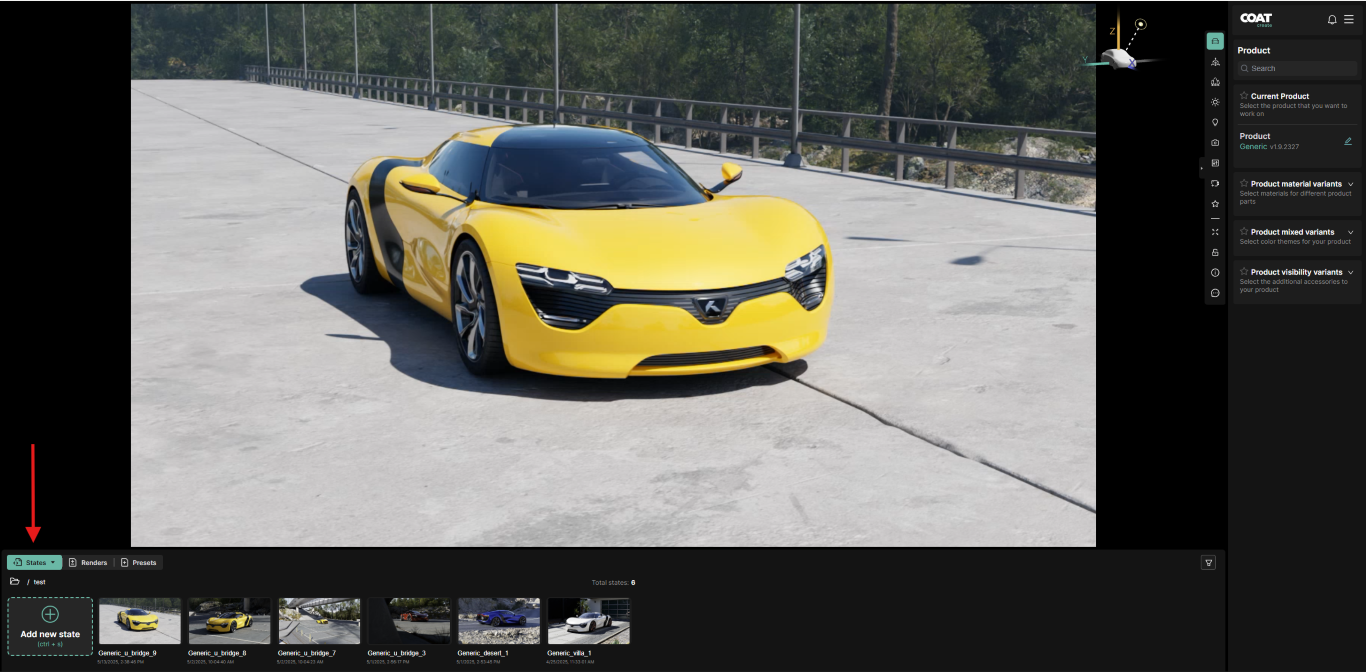Select the Generic_desert_1 state thumbnail

coord(498,621)
